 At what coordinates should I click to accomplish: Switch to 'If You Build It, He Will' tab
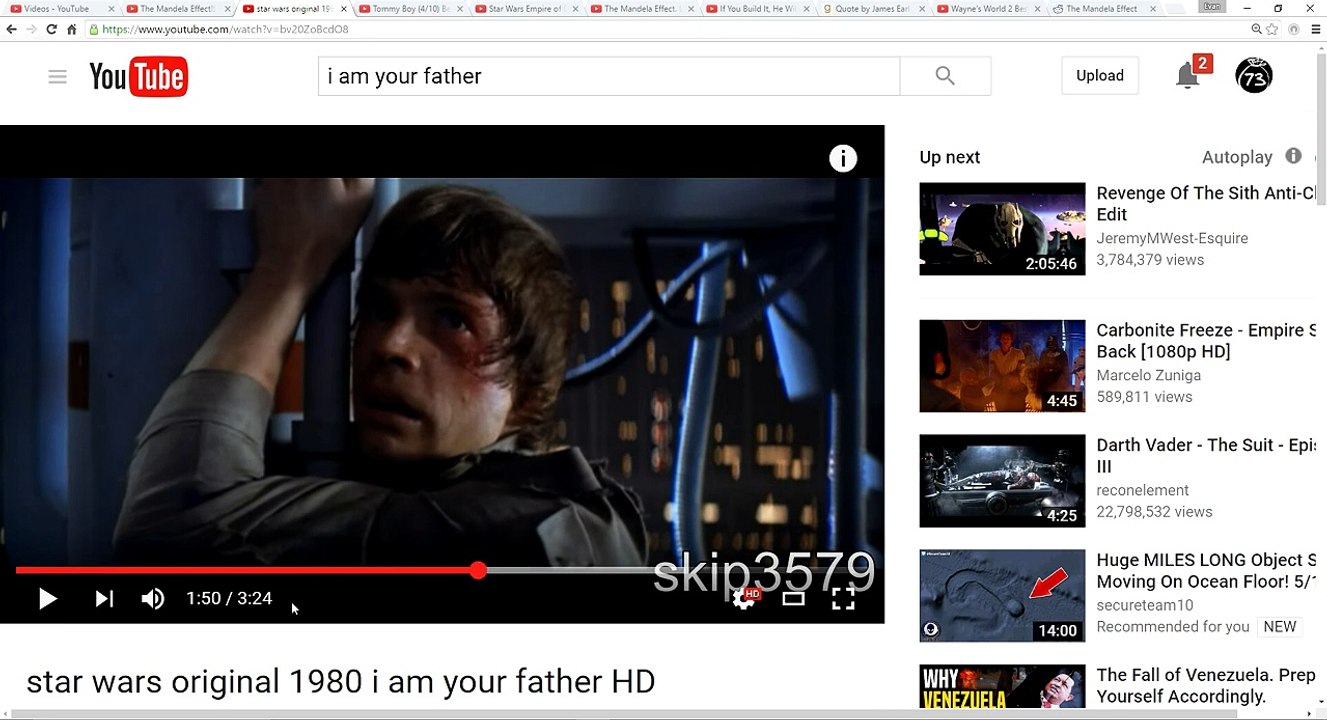point(757,9)
